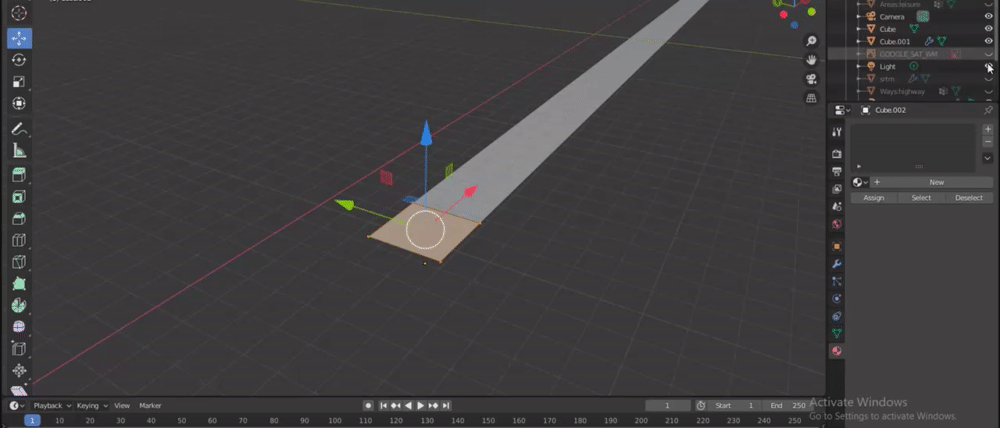The height and width of the screenshot is (428, 1000).
Task: Select the Inset Faces tool
Action: coord(19,197)
